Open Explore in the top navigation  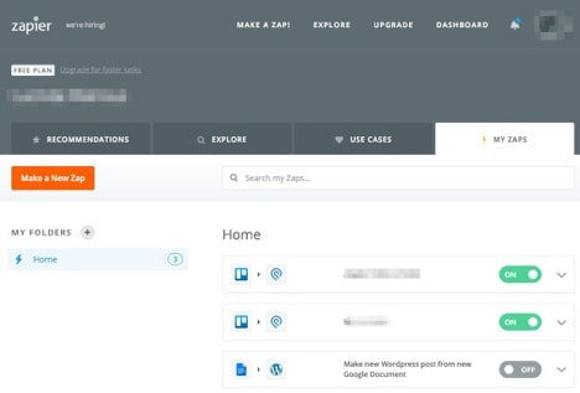tap(331, 25)
